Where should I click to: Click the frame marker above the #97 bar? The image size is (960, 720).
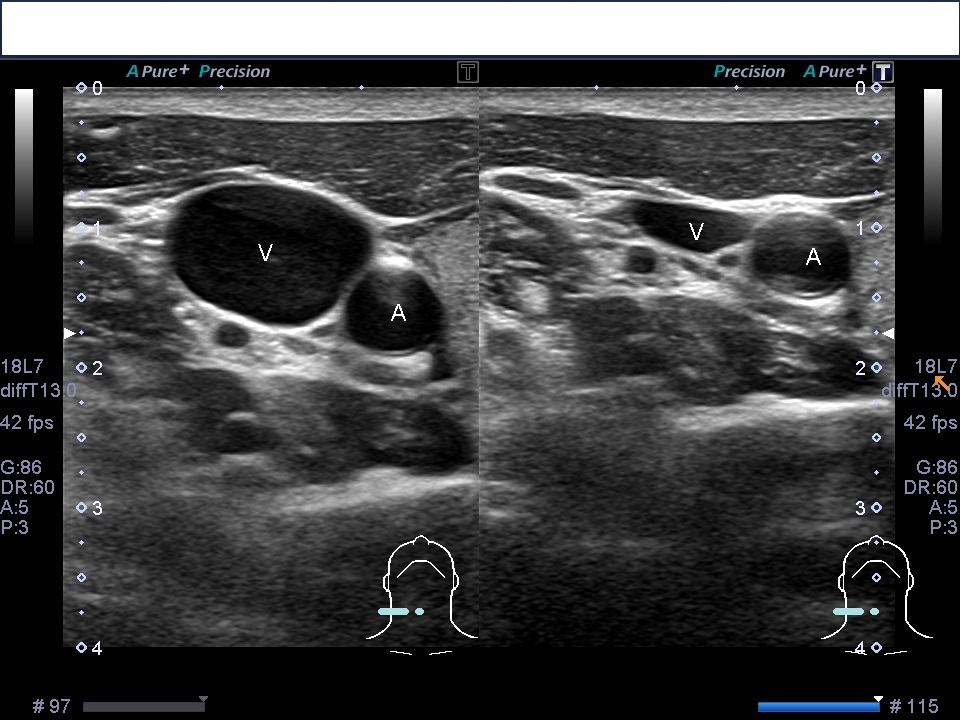point(203,699)
